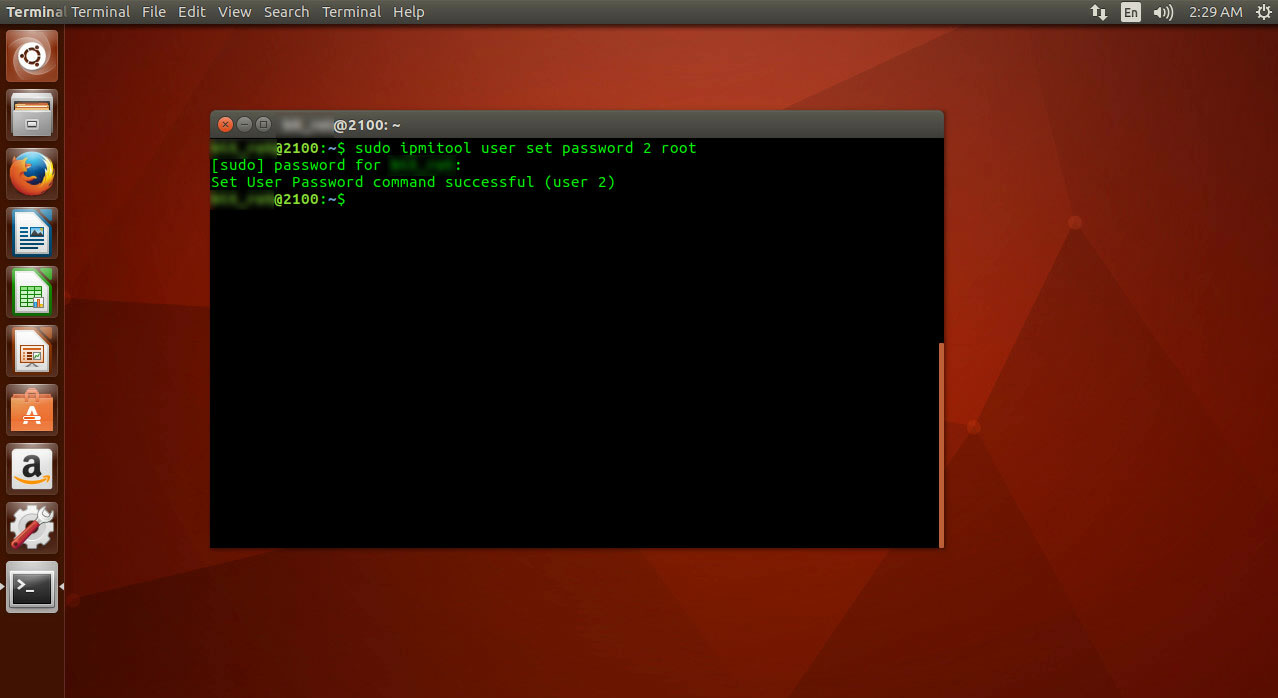
Task: Expand the En keyboard layout indicator
Action: pos(1130,12)
